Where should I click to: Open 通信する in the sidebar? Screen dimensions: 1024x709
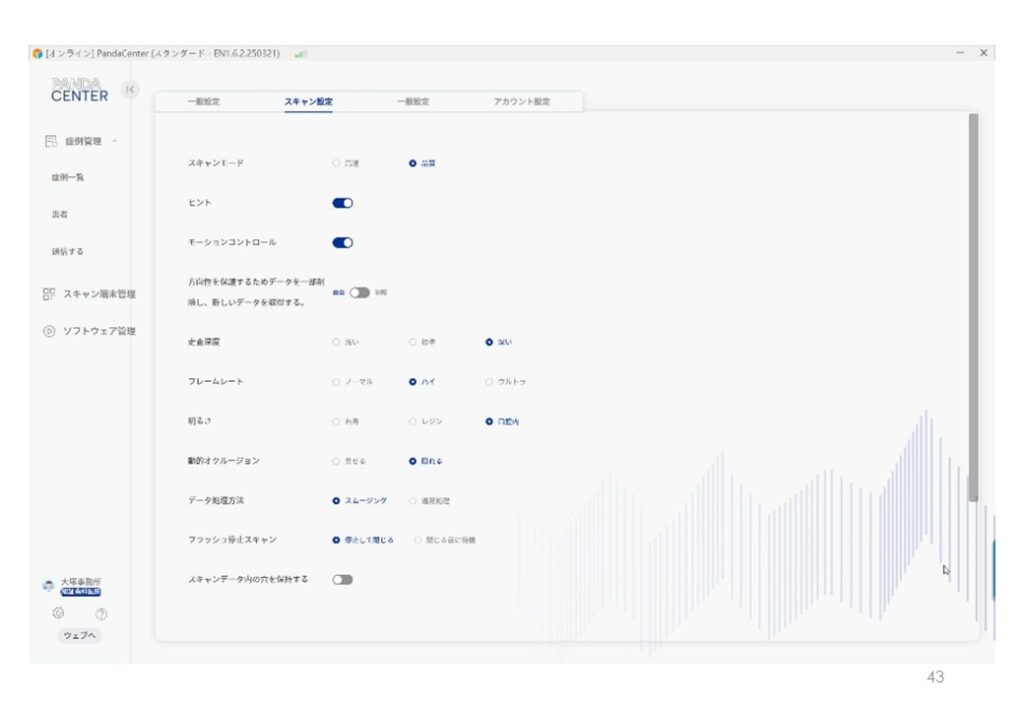pyautogui.click(x=68, y=252)
